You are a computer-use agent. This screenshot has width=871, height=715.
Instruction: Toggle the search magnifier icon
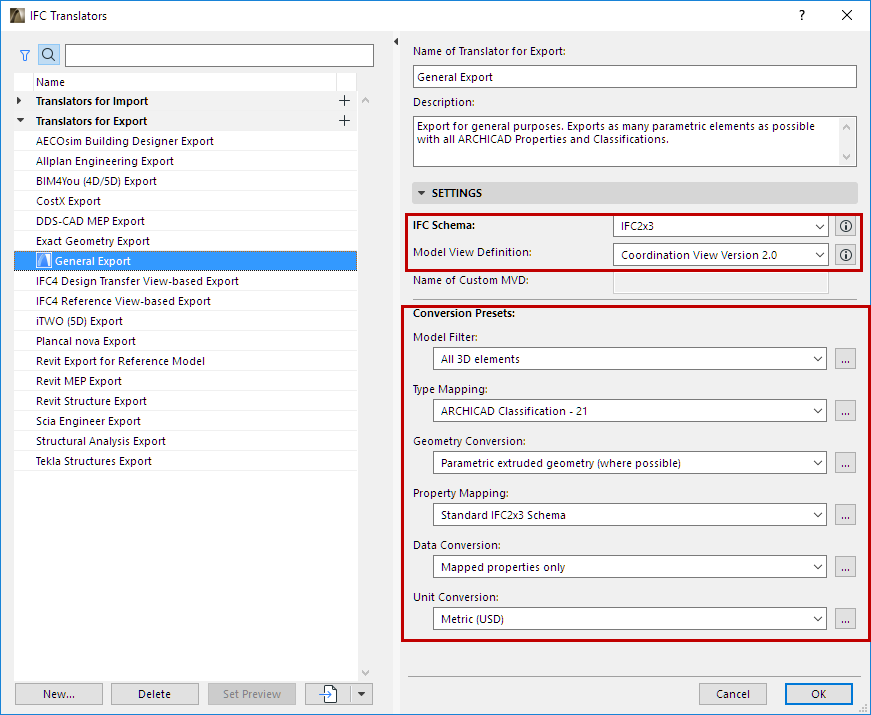48,54
